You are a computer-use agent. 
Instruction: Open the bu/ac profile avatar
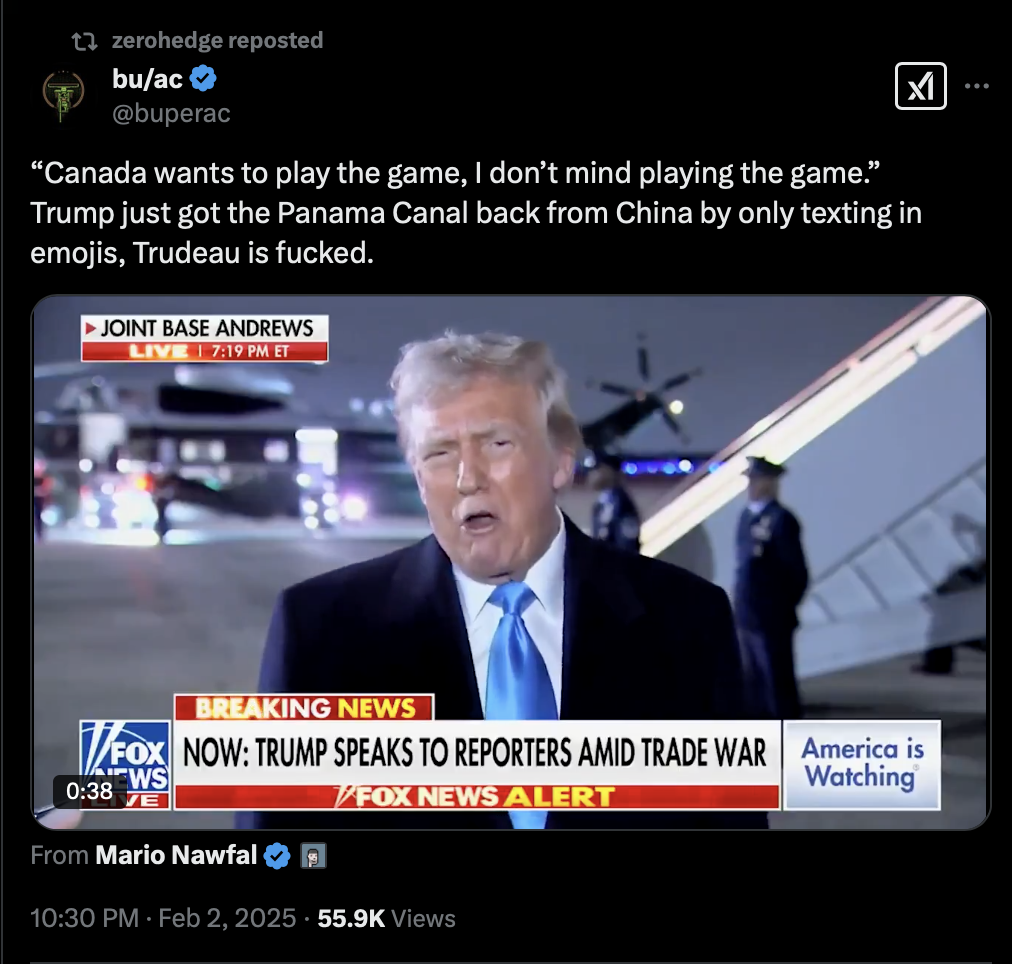(x=63, y=94)
